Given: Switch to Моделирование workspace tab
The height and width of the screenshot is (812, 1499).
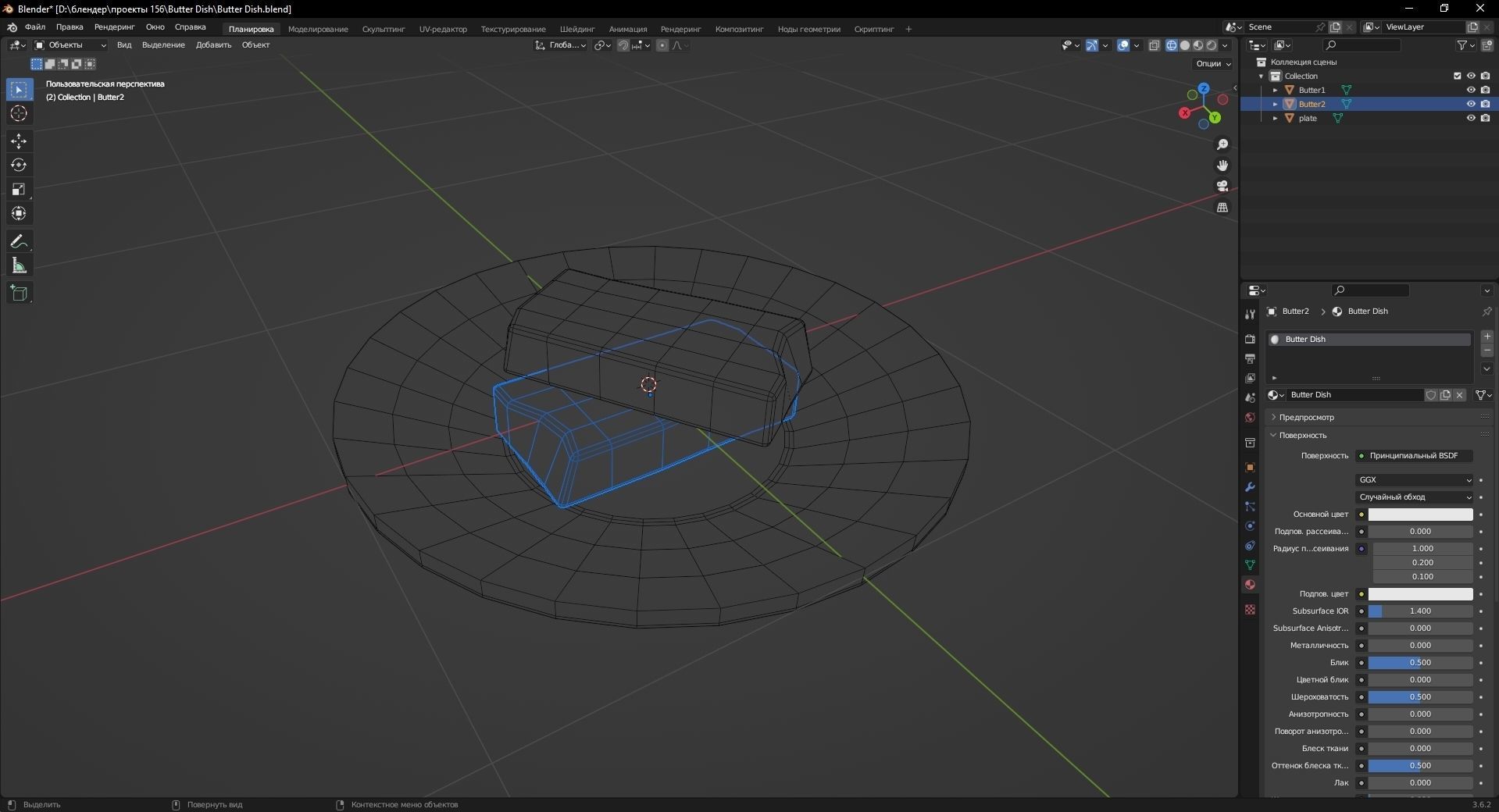Looking at the screenshot, I should tap(318, 29).
